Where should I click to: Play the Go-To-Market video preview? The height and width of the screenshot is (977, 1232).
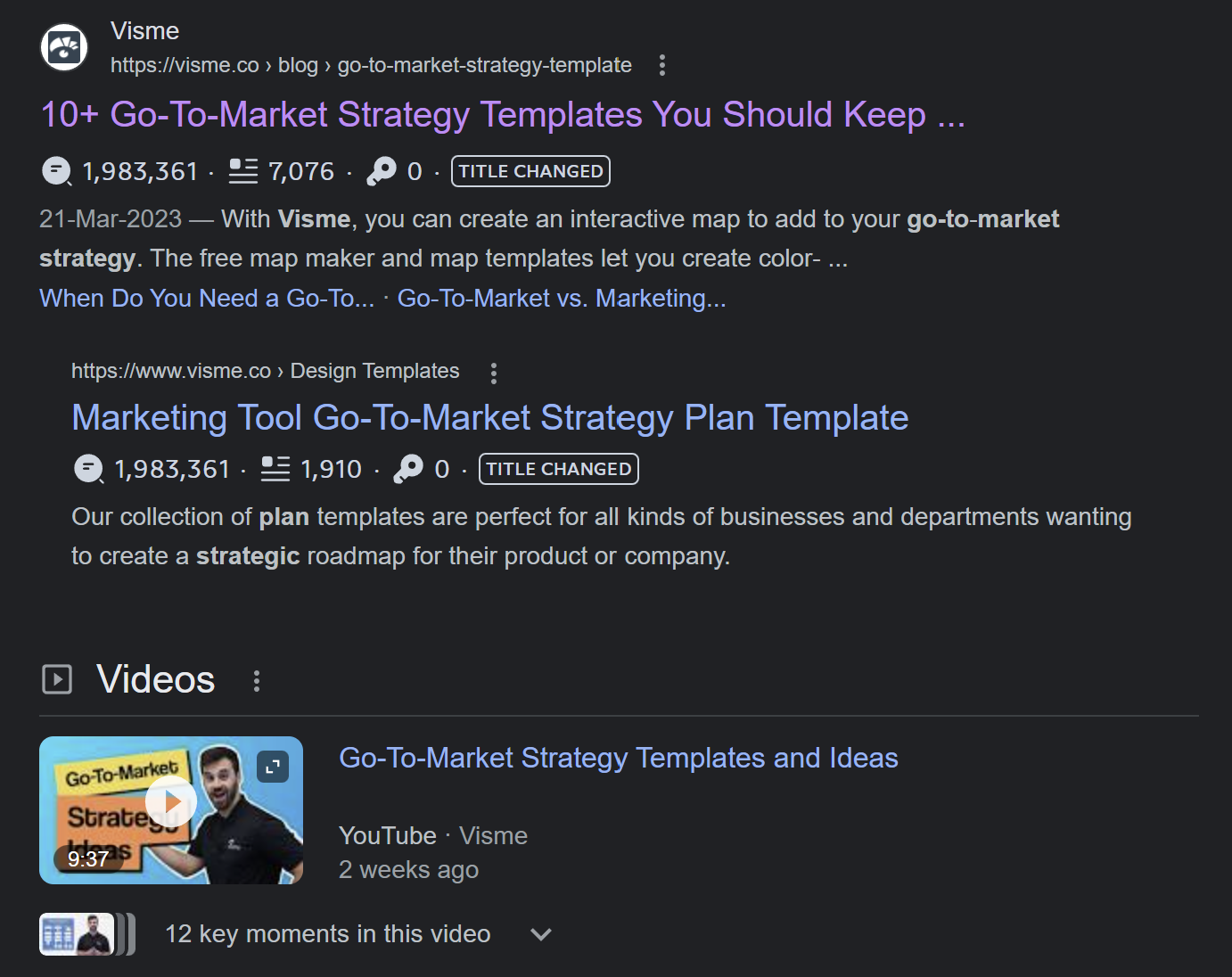(171, 802)
